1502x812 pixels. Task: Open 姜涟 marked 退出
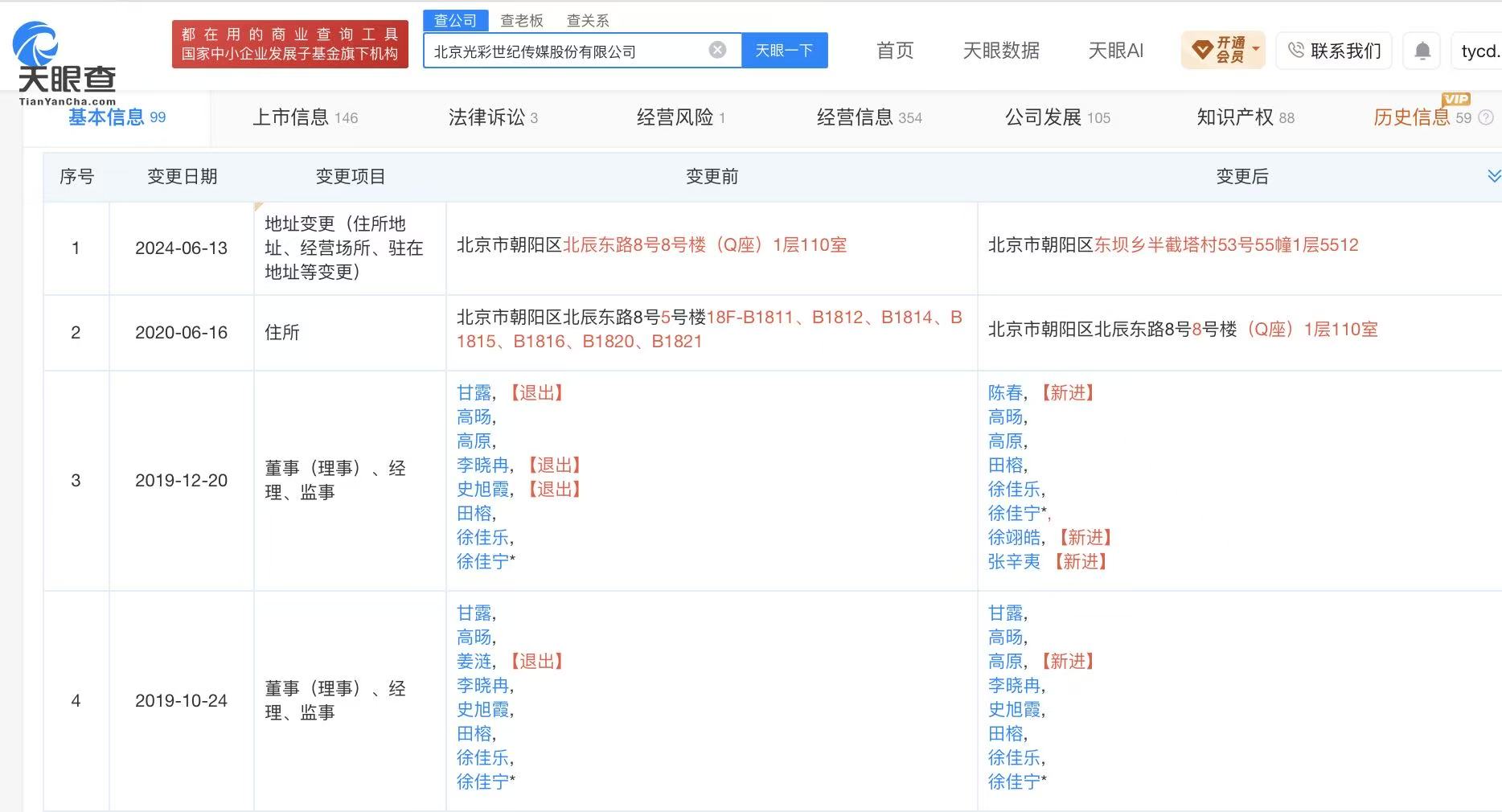tap(474, 662)
